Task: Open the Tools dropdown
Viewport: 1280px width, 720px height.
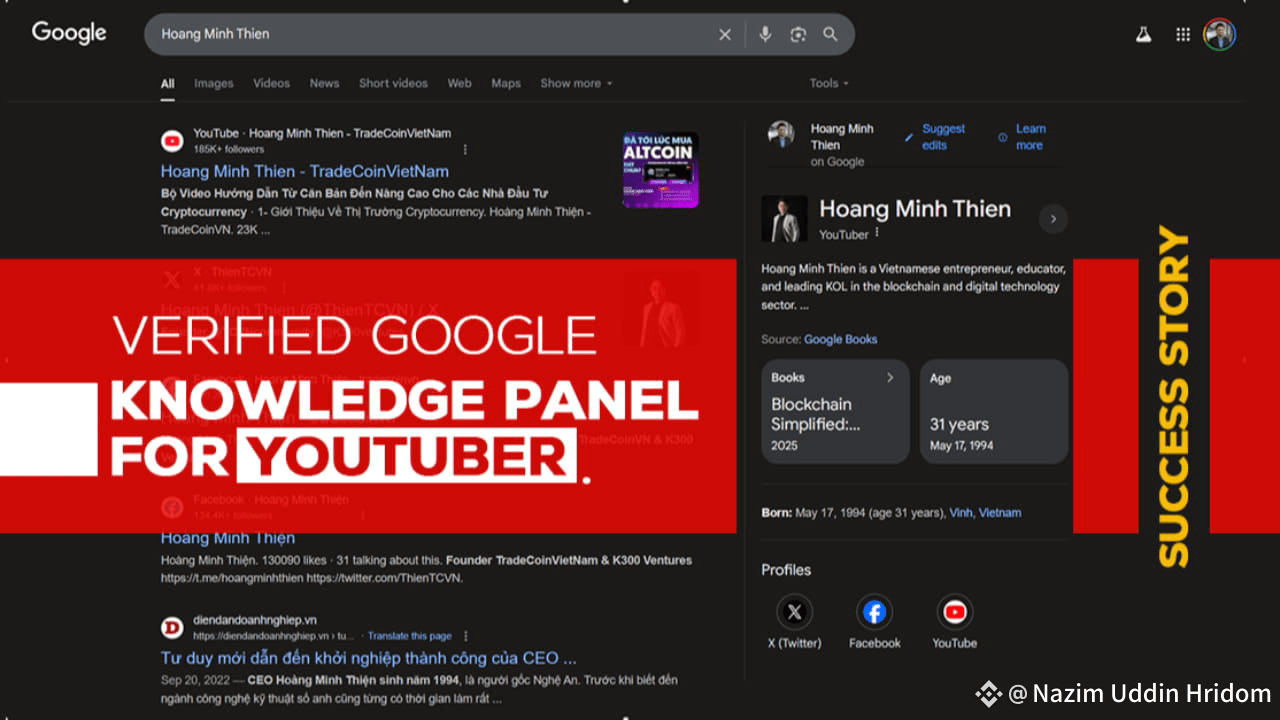Action: coord(829,83)
